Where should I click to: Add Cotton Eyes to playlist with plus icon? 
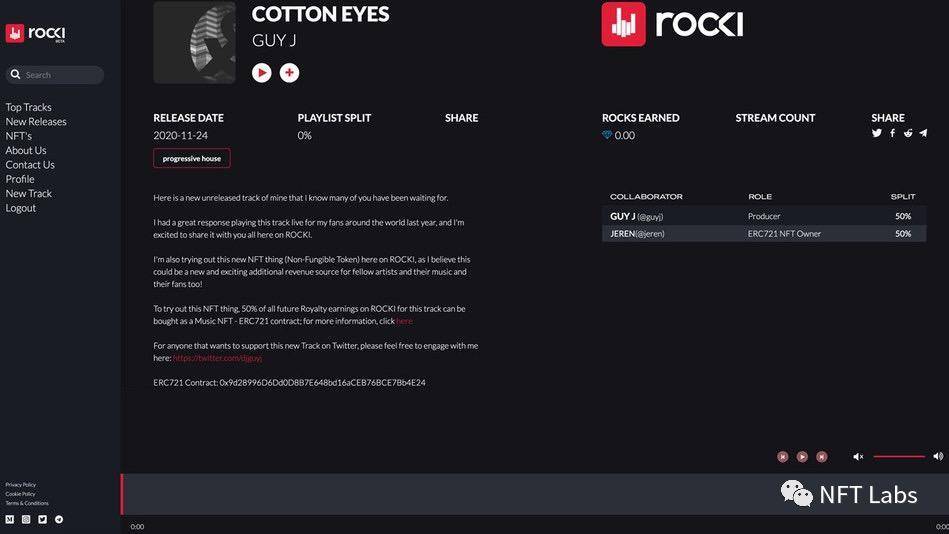coord(289,72)
